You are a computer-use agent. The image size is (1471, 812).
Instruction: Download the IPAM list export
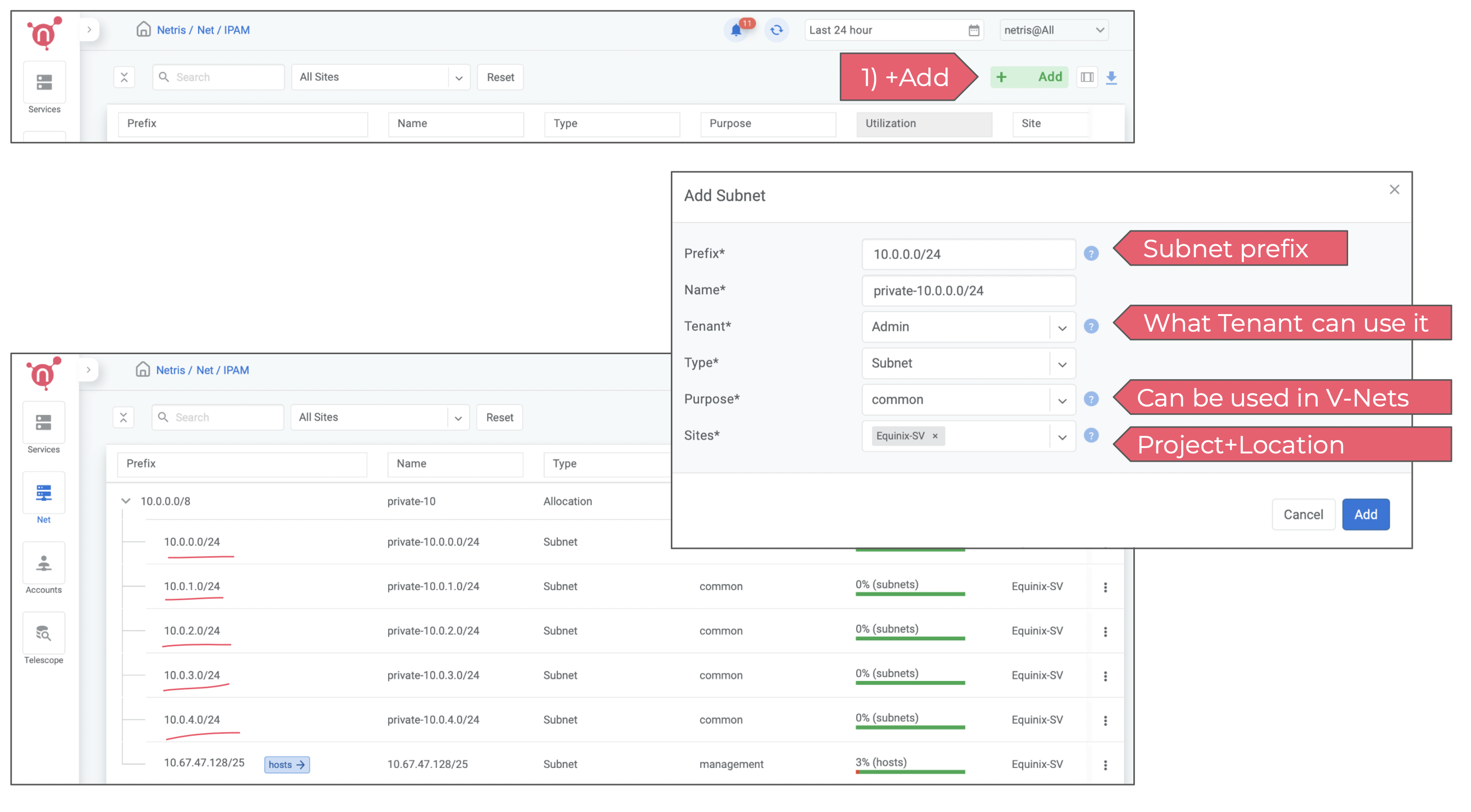[1112, 77]
